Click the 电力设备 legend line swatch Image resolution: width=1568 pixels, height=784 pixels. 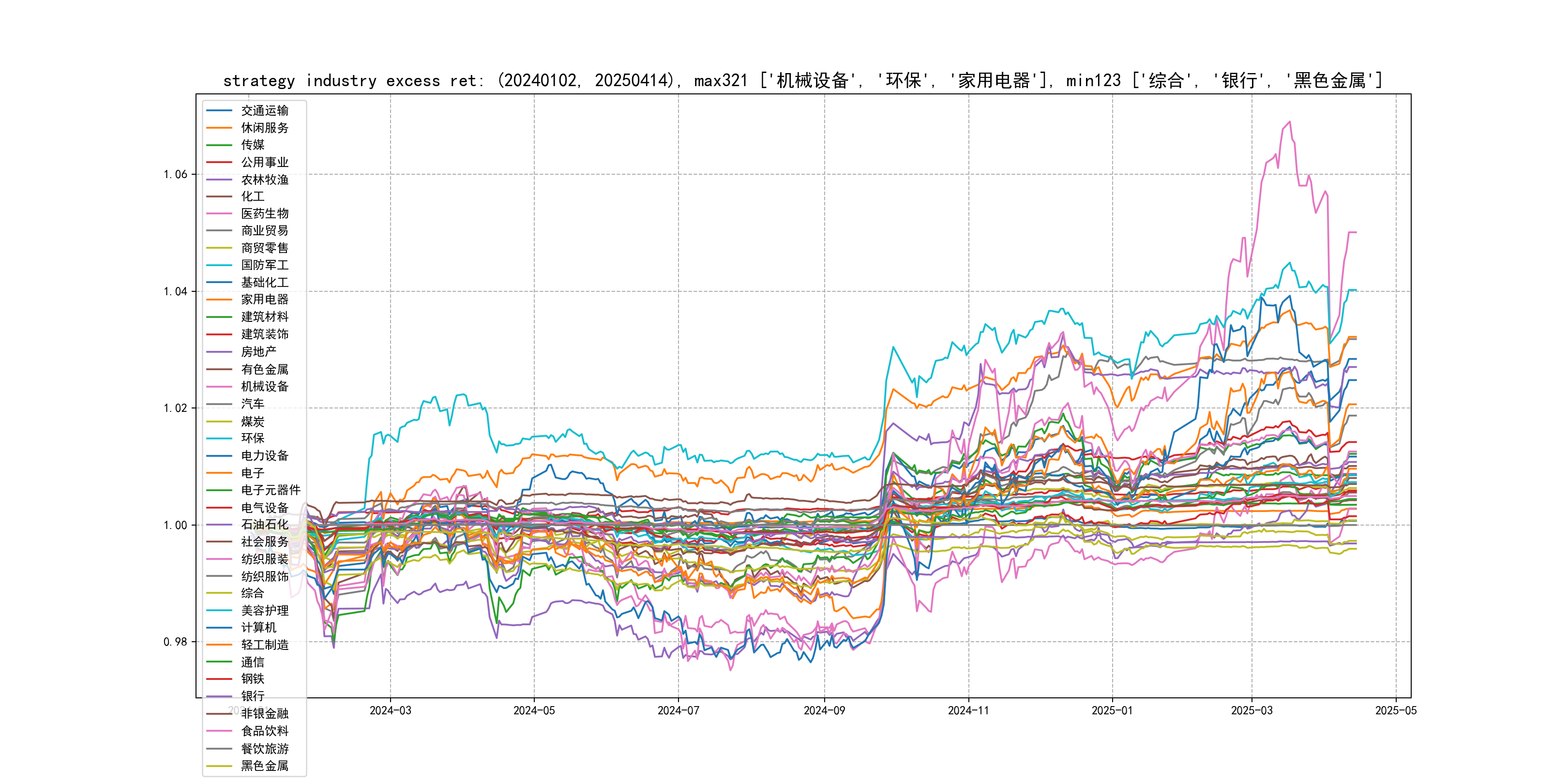tap(219, 456)
